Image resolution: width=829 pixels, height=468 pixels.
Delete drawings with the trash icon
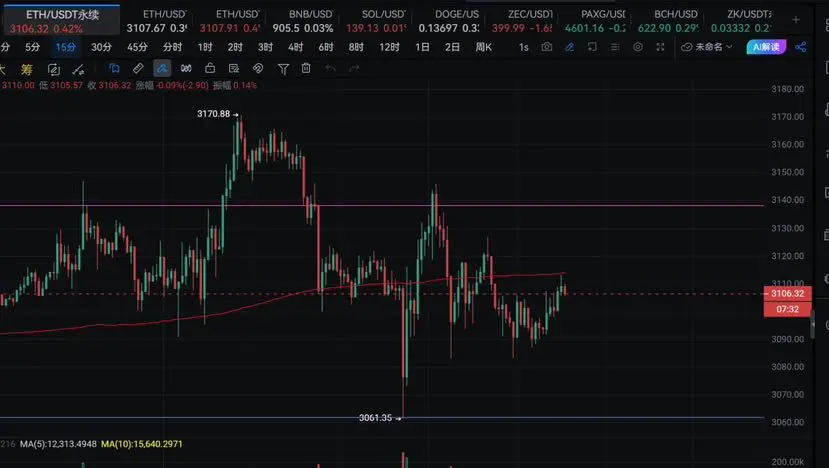coord(306,68)
